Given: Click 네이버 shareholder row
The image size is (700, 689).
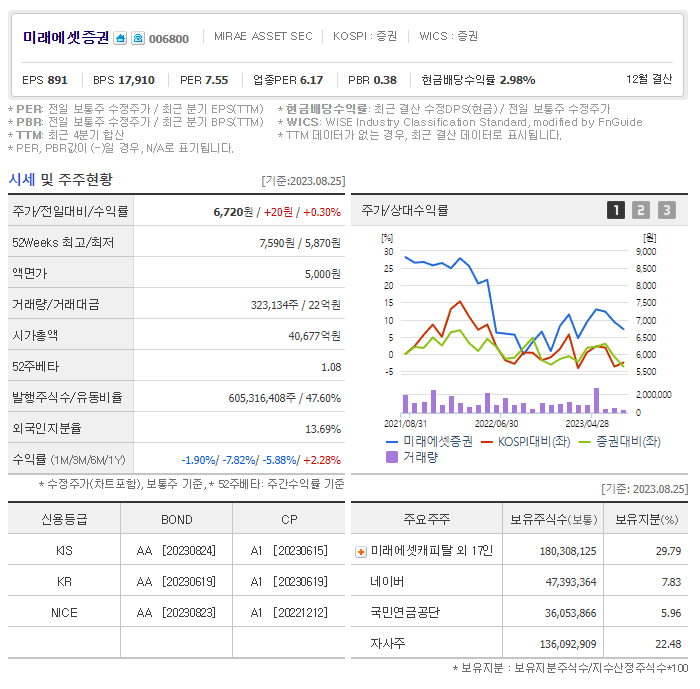Looking at the screenshot, I should (519, 582).
